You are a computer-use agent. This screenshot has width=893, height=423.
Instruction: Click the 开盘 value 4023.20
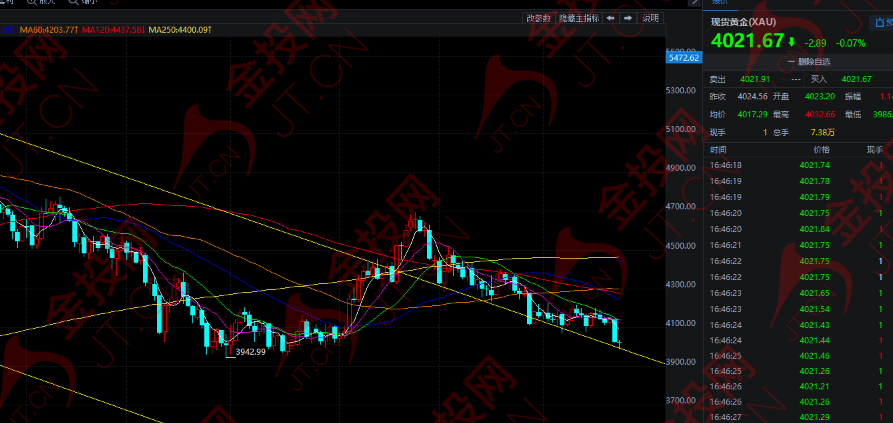pyautogui.click(x=820, y=96)
